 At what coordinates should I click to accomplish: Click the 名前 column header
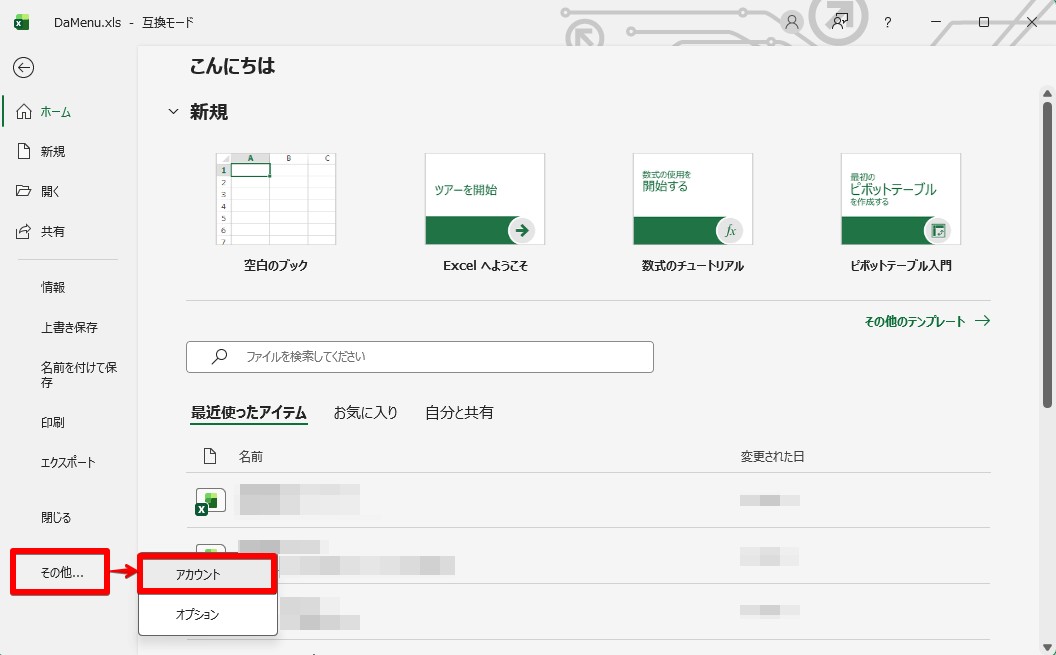point(251,457)
